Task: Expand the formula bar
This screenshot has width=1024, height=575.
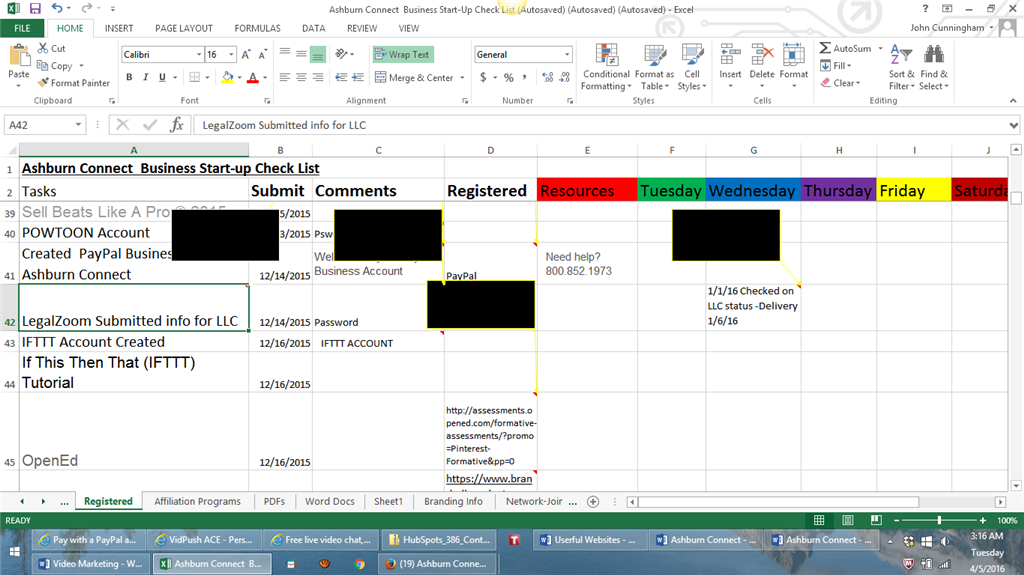Action: [x=1013, y=125]
